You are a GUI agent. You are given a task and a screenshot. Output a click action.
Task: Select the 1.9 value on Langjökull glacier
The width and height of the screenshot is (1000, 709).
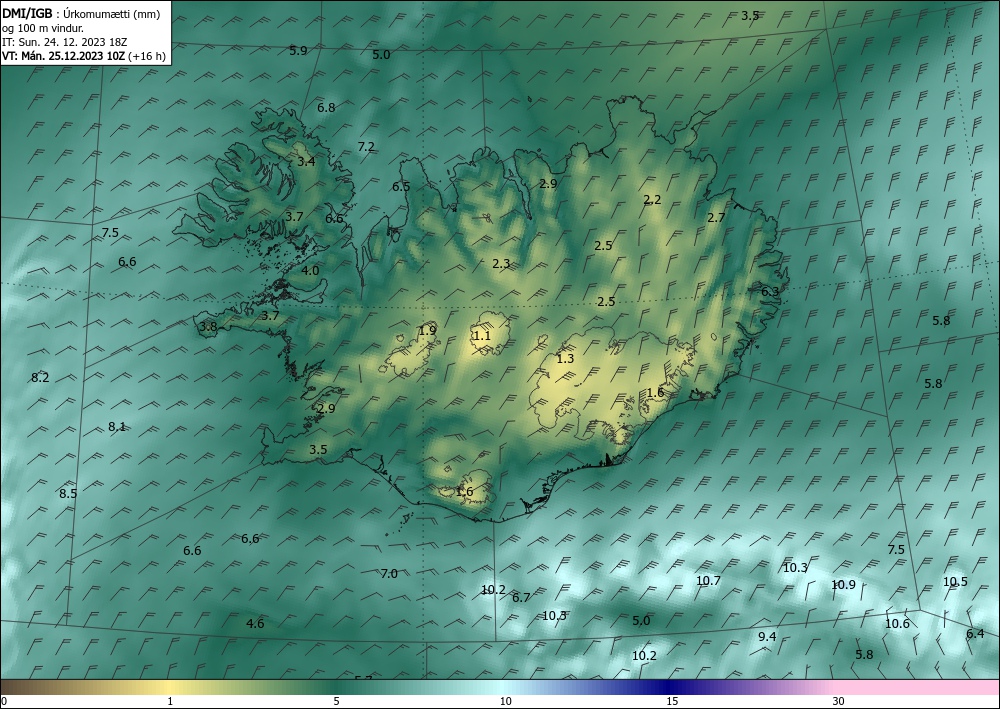click(x=427, y=331)
